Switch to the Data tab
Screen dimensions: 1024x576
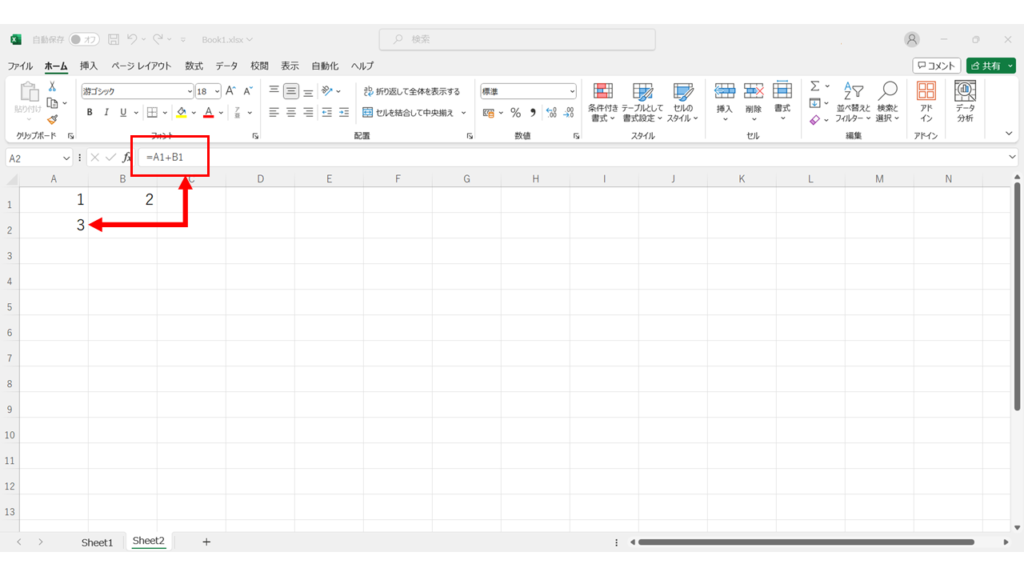click(x=227, y=66)
